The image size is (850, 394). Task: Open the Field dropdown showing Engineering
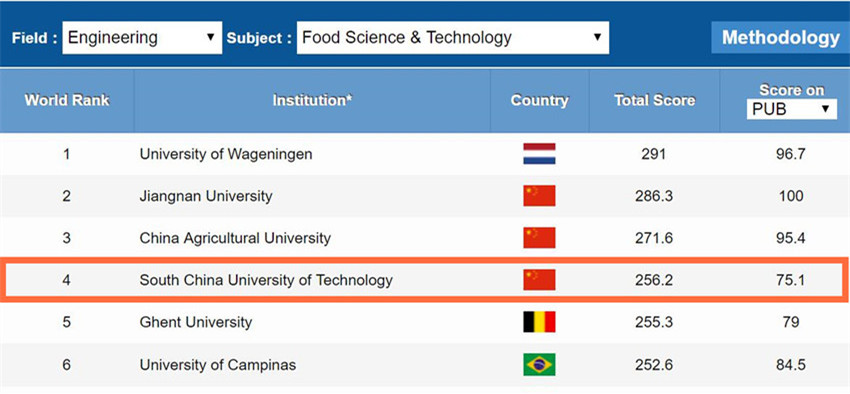click(x=142, y=37)
